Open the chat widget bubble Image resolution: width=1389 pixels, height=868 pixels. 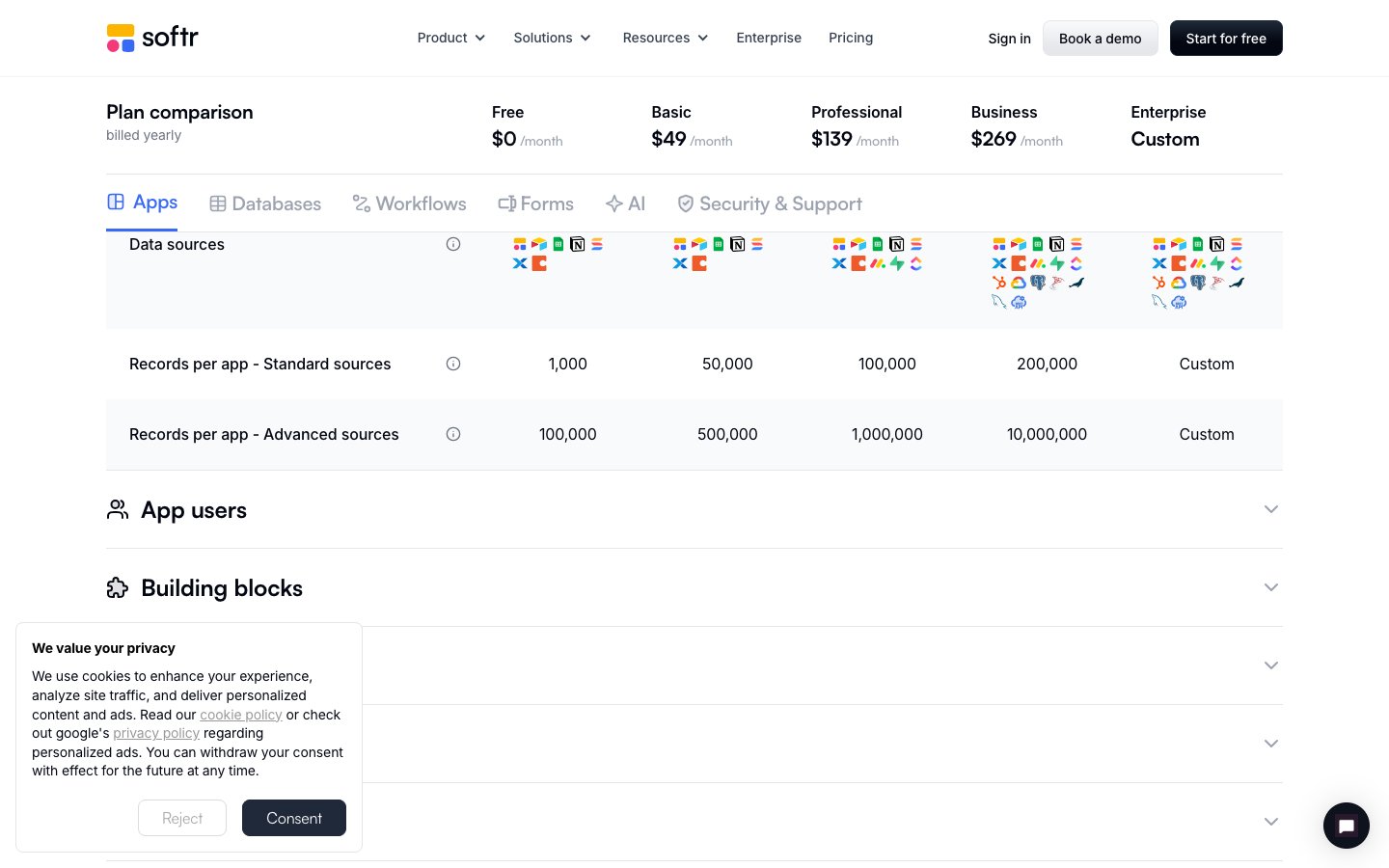point(1346,826)
